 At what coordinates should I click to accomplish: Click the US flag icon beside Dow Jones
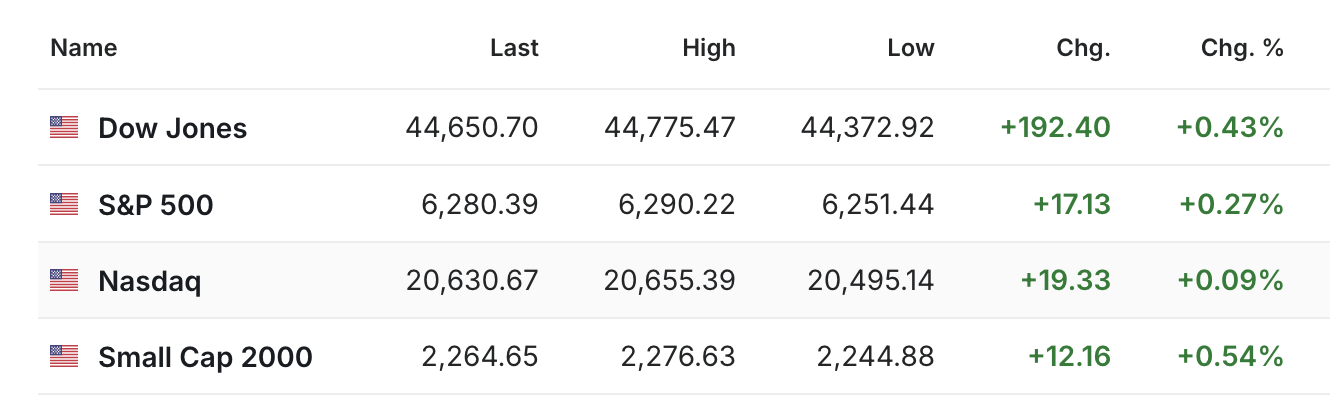tap(64, 127)
